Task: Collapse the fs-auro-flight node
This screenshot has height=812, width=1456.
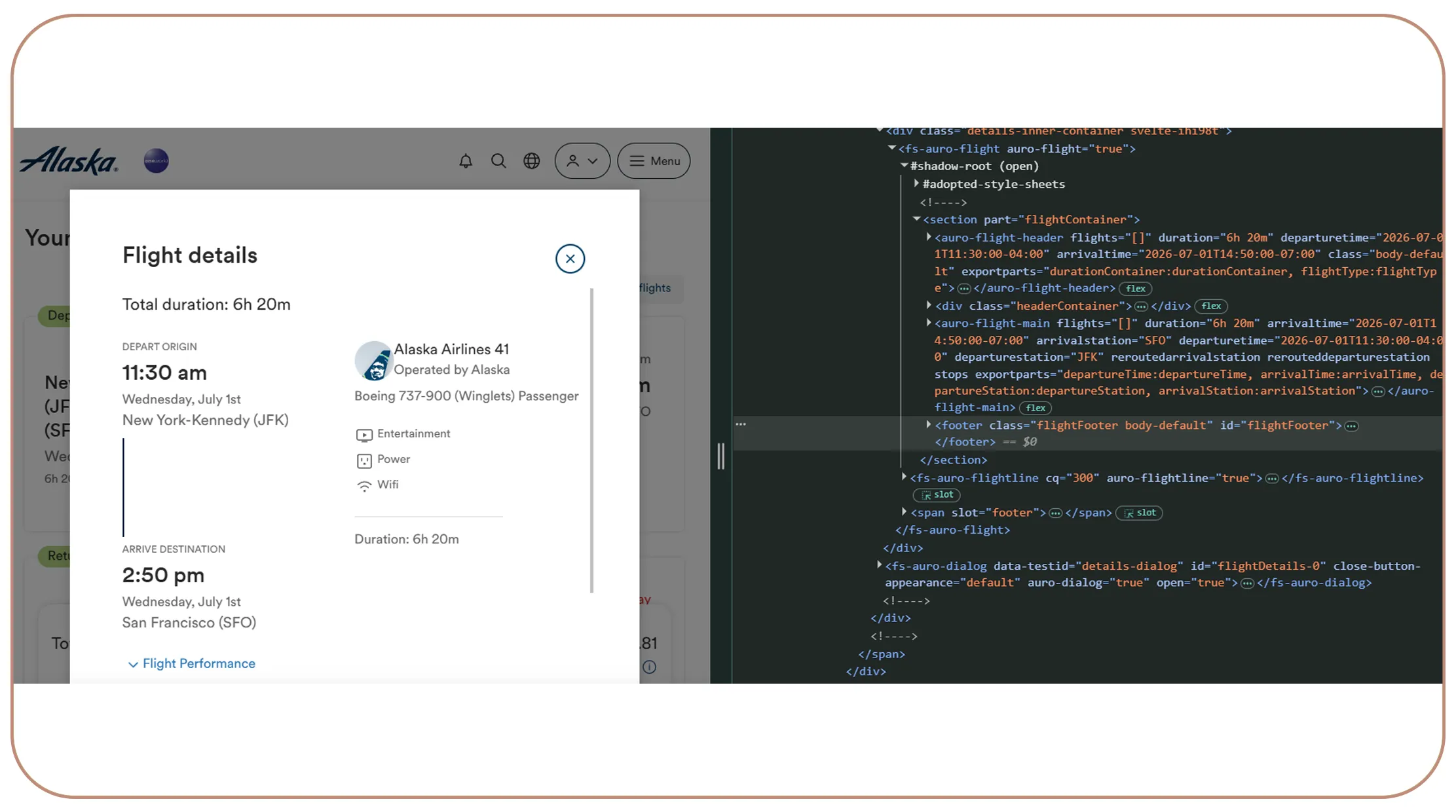Action: pyautogui.click(x=892, y=148)
